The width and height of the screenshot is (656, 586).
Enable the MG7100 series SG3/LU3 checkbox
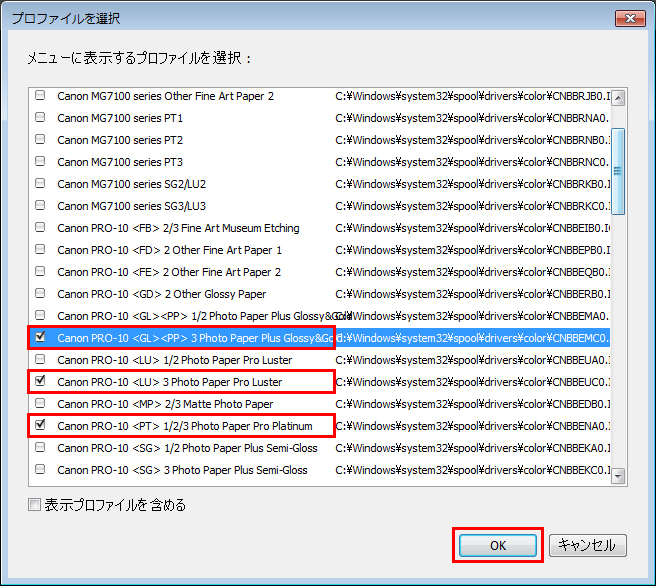pos(40,205)
